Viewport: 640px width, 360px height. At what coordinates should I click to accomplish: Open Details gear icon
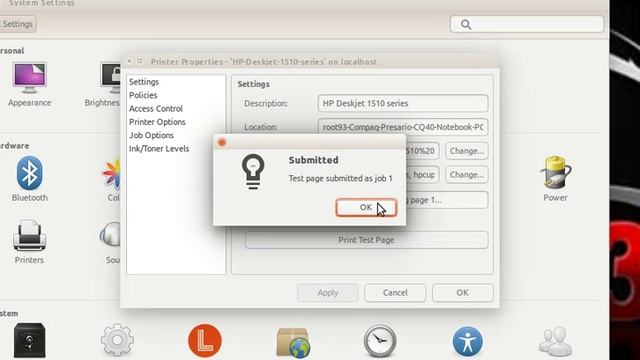[117, 340]
